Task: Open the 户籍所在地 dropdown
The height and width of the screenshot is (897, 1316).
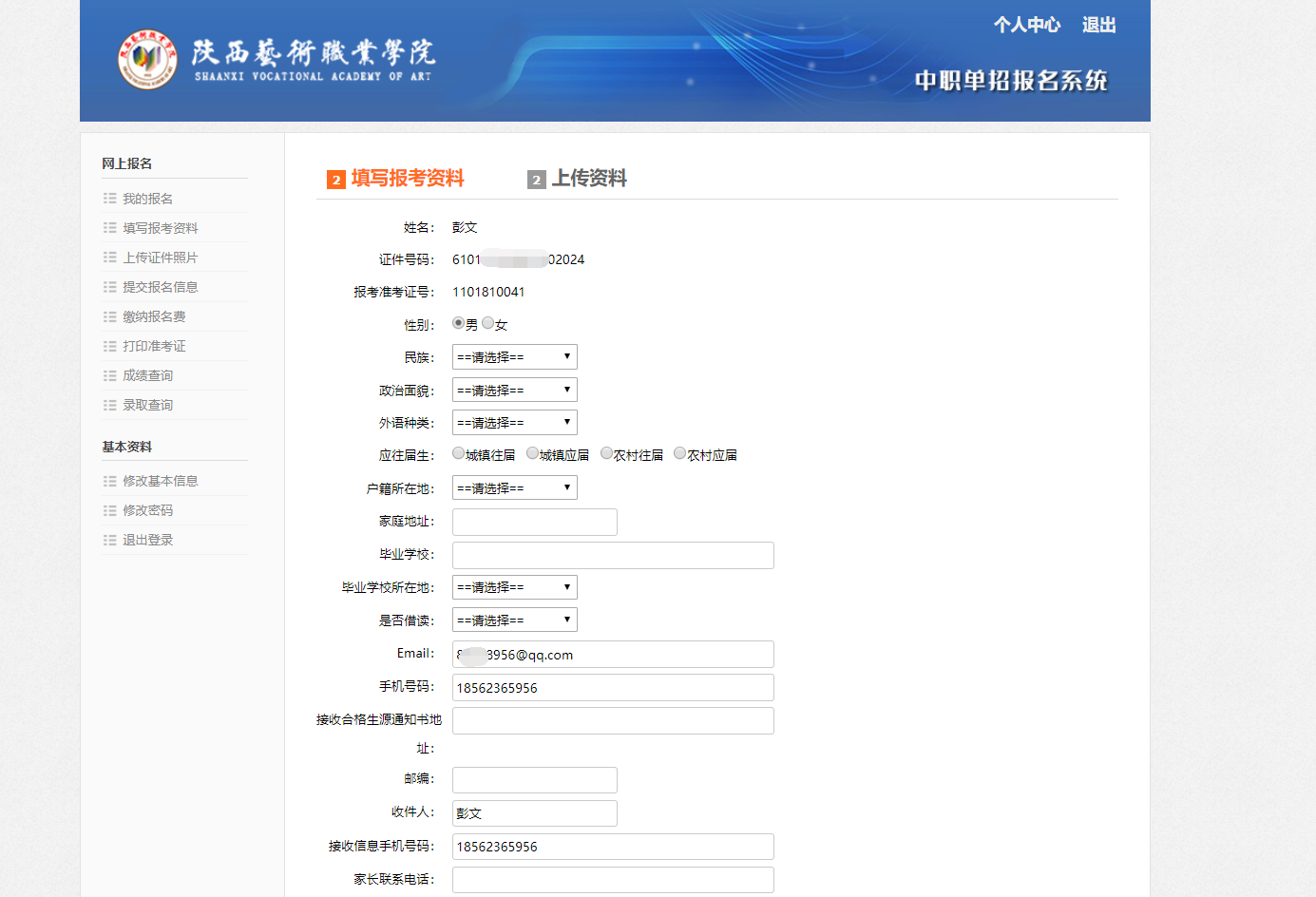Action: [x=515, y=487]
